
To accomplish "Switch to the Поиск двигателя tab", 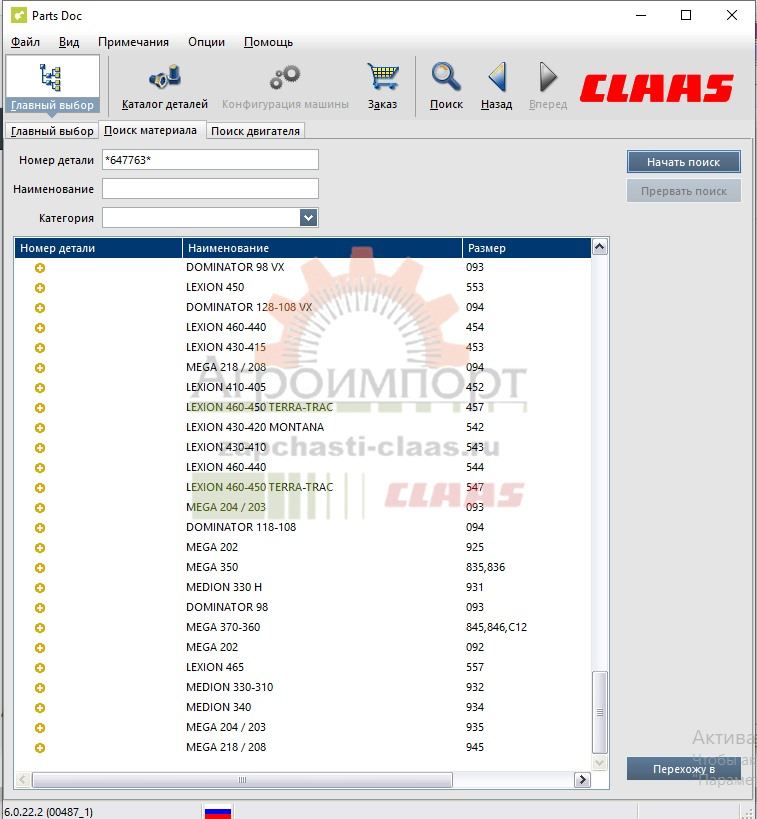I will [255, 131].
